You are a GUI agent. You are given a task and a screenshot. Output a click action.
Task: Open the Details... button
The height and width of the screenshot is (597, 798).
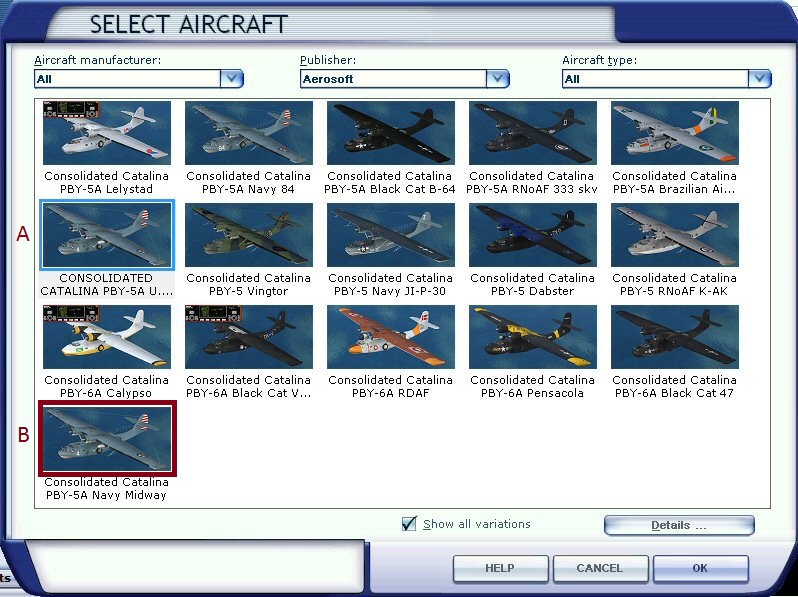click(679, 525)
